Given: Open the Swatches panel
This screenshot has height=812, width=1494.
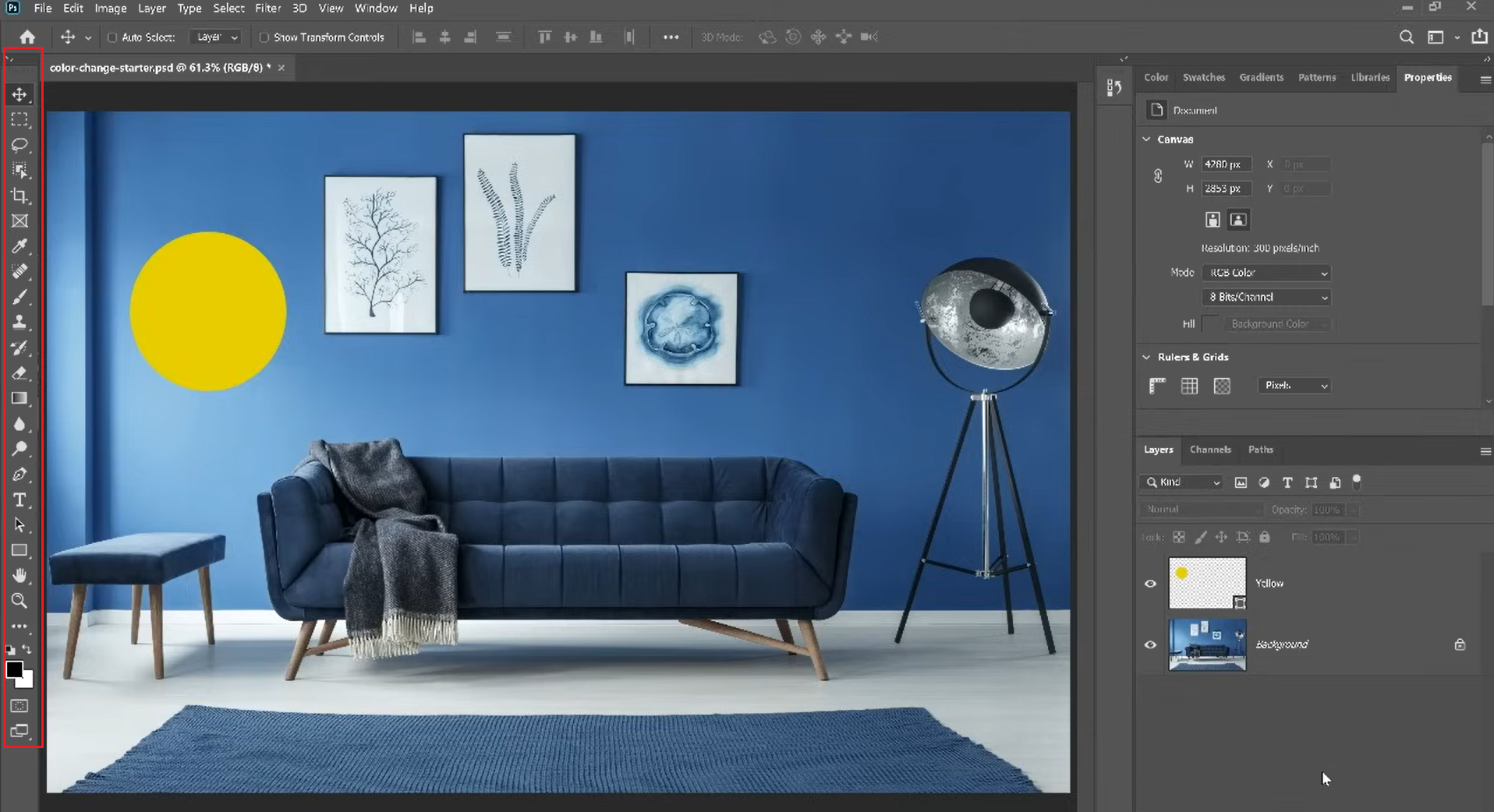Looking at the screenshot, I should click(1203, 77).
